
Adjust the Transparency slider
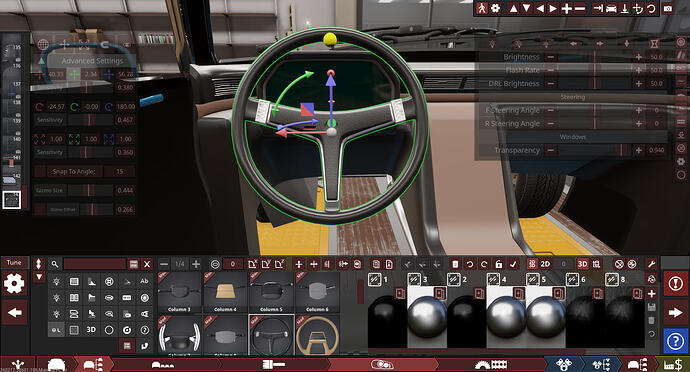coord(595,150)
